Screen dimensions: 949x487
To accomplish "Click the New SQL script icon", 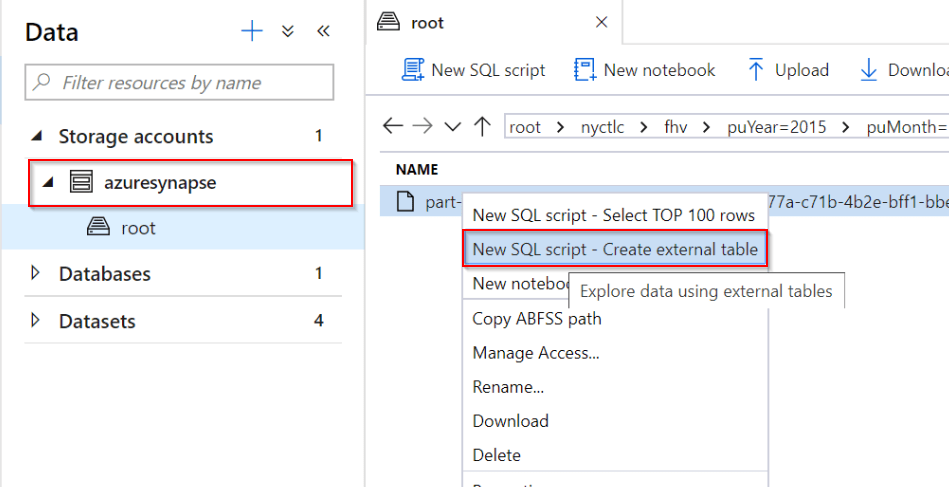I will (x=413, y=70).
